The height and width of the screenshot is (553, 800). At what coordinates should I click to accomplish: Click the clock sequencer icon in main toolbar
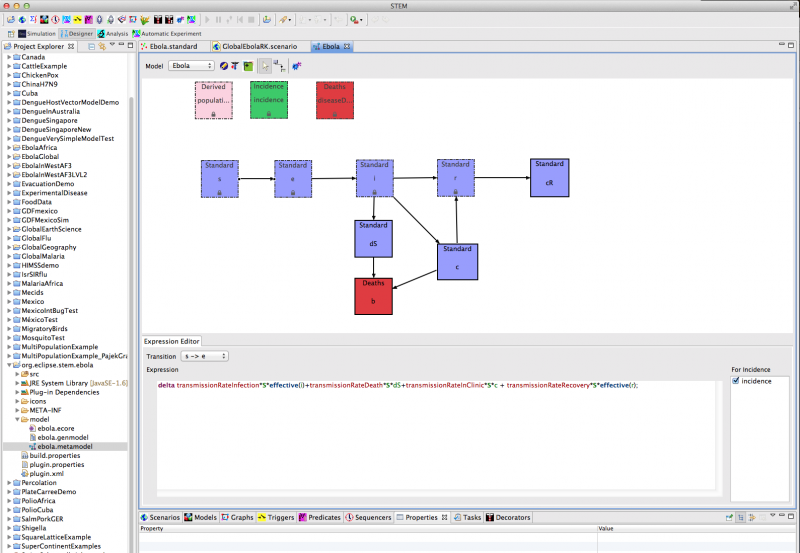pos(55,20)
